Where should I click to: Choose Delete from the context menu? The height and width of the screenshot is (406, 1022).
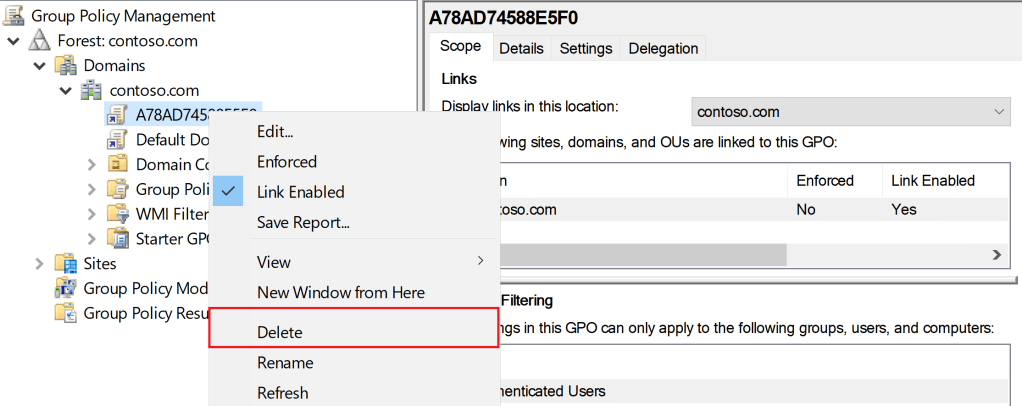(x=280, y=332)
